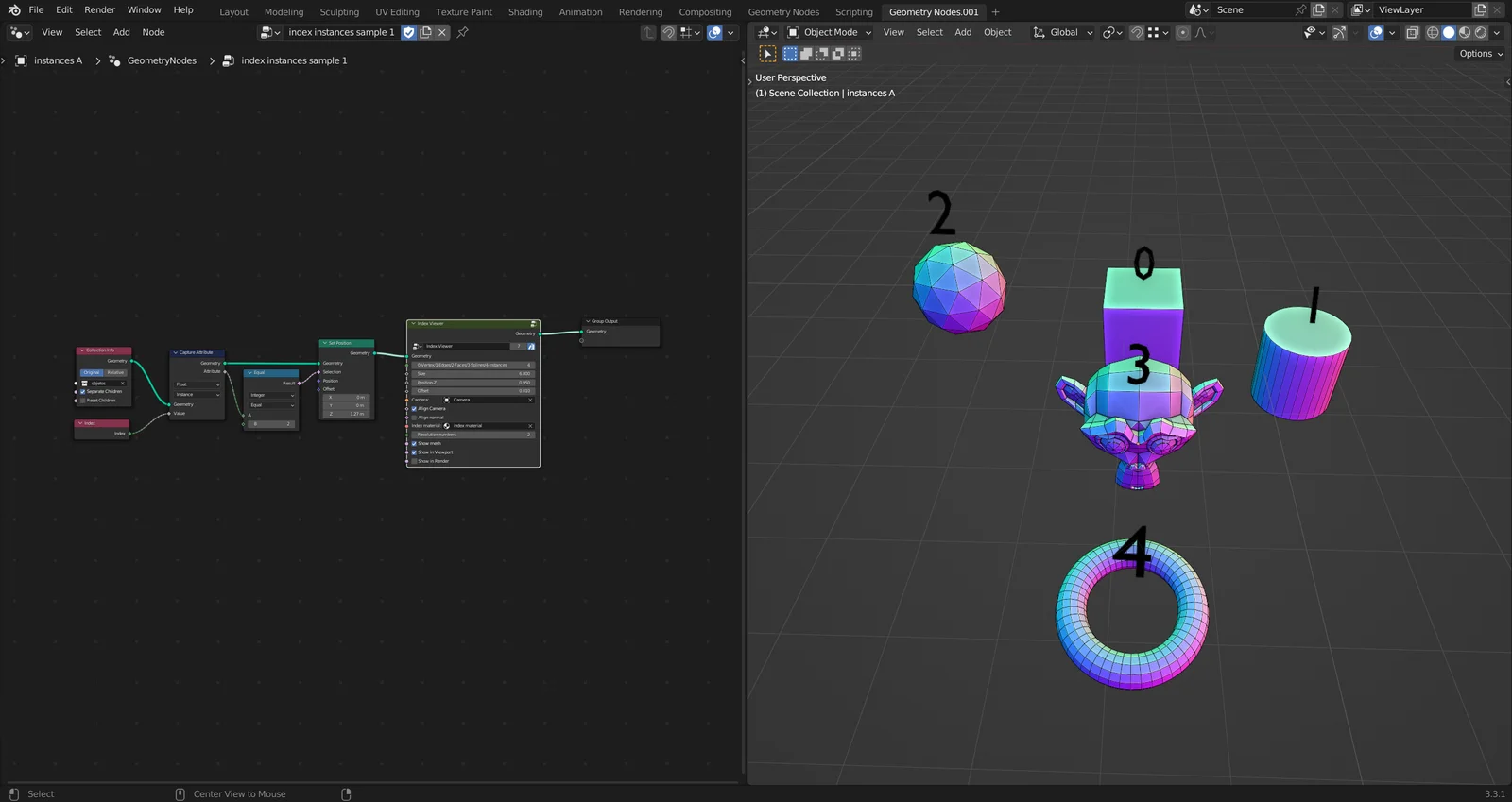
Task: Enable Show in Render checkbox
Action: coord(414,461)
